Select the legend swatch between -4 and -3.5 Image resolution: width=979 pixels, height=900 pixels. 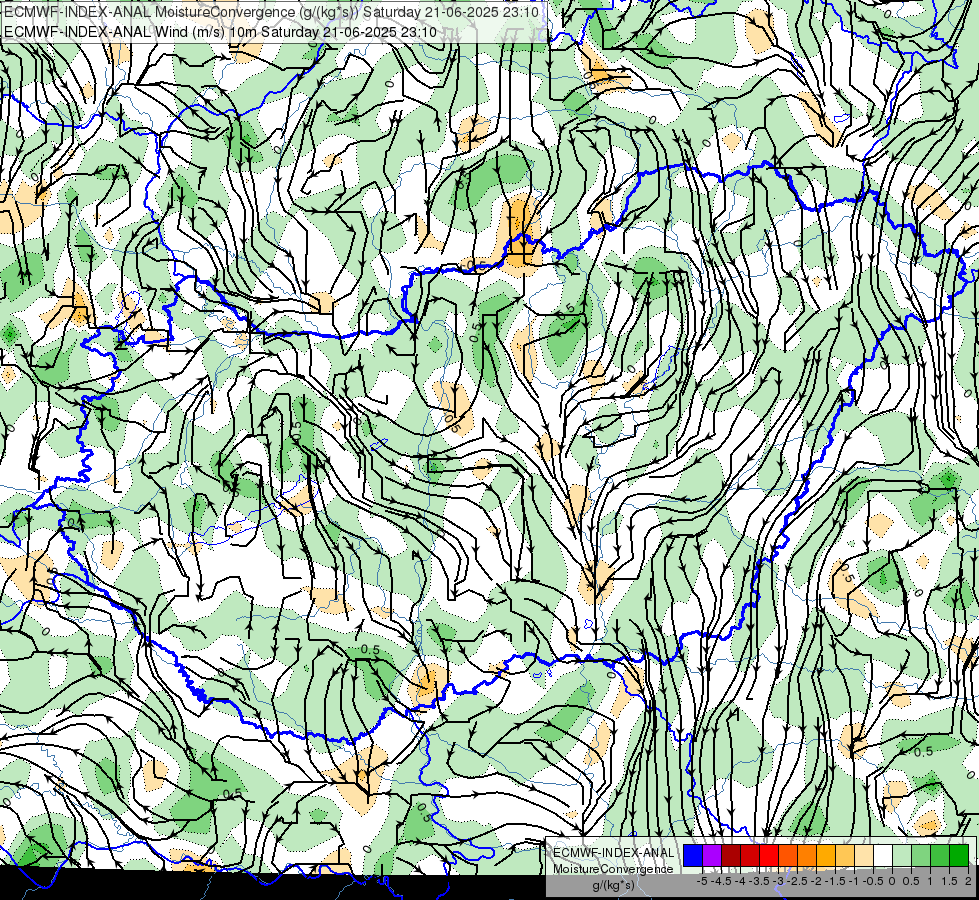point(750,856)
